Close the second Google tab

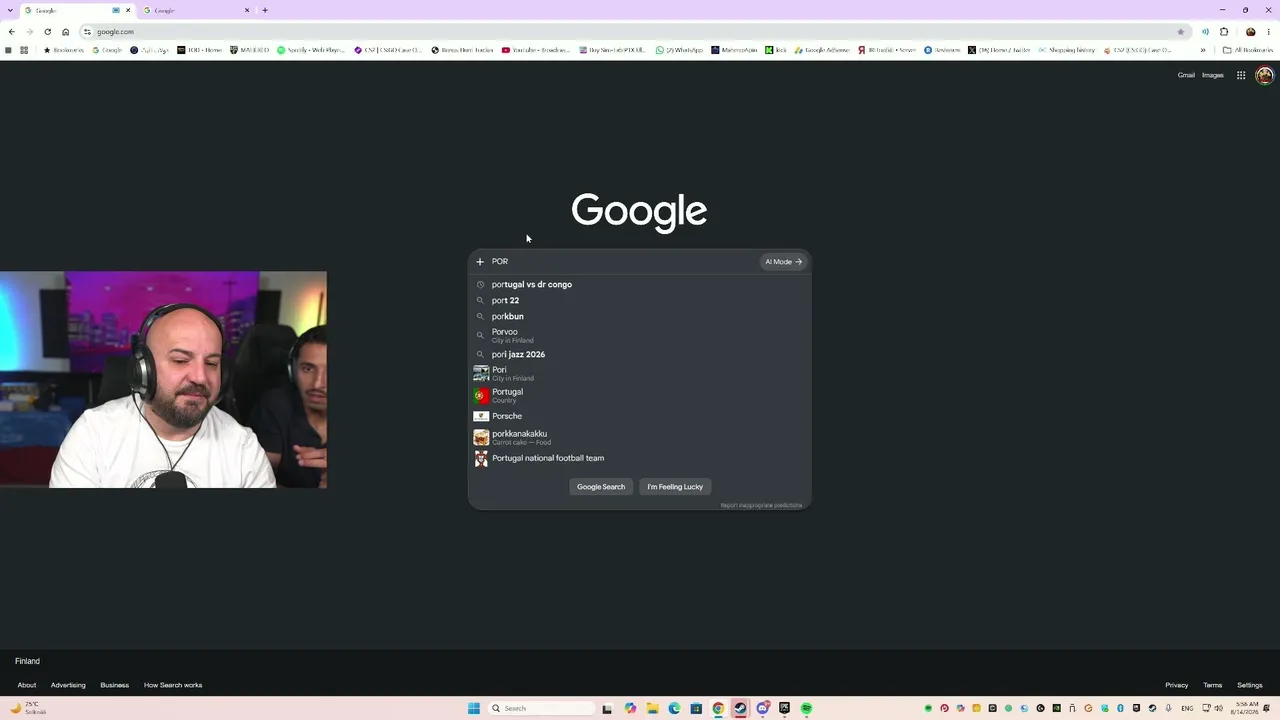tap(247, 10)
